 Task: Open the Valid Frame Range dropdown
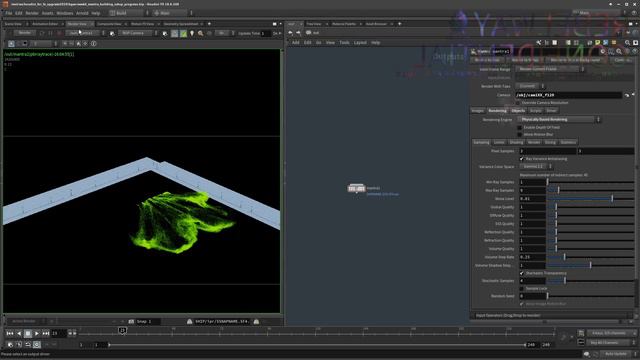pos(551,69)
